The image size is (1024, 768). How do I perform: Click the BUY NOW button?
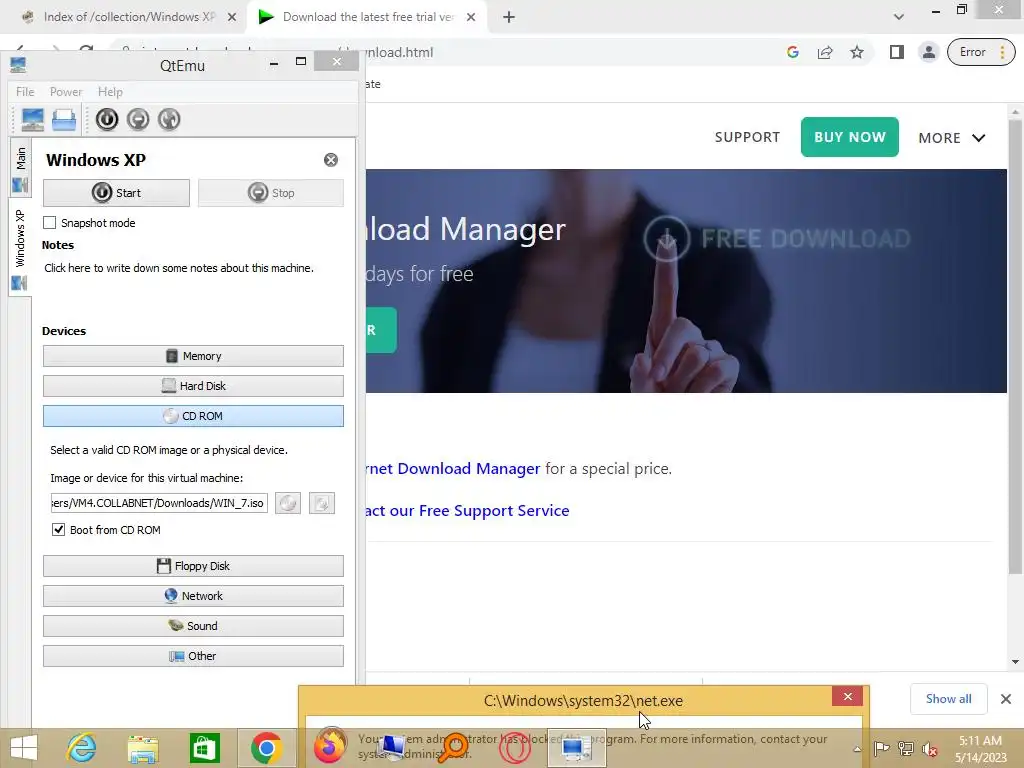850,137
